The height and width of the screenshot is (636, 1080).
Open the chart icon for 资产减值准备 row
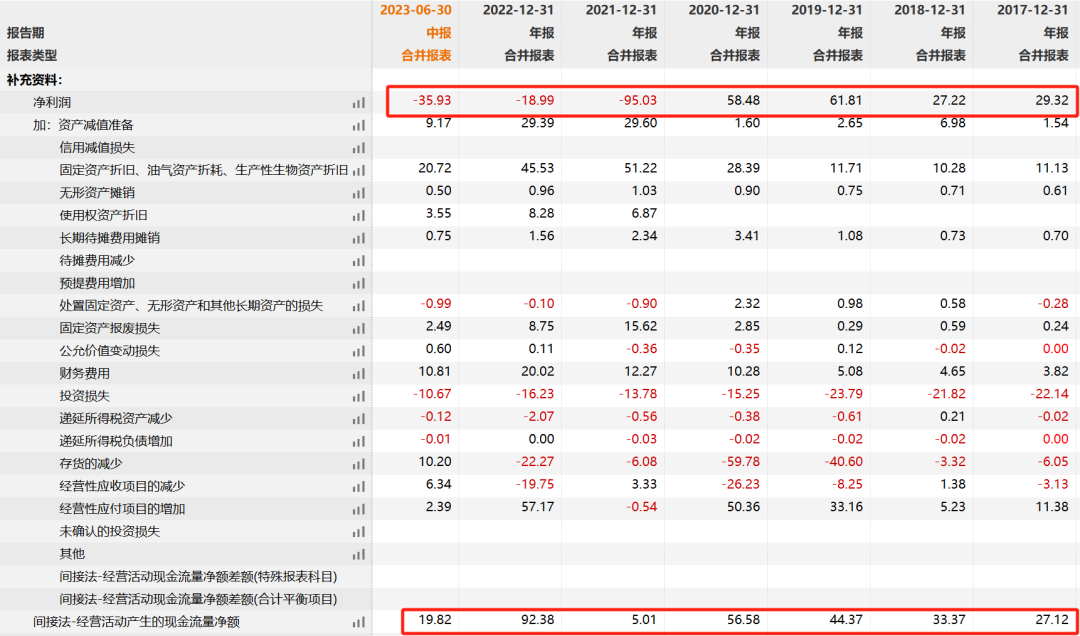pyautogui.click(x=358, y=125)
